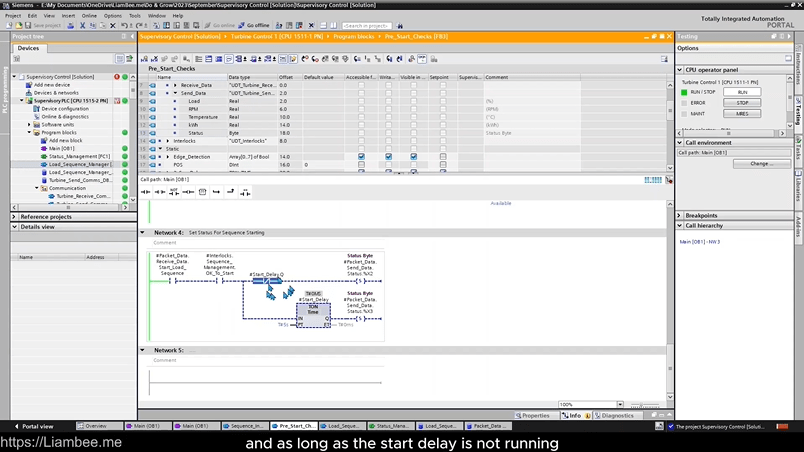The image size is (804, 452).
Task: Click the Change... button in Call environment
Action: 761,163
